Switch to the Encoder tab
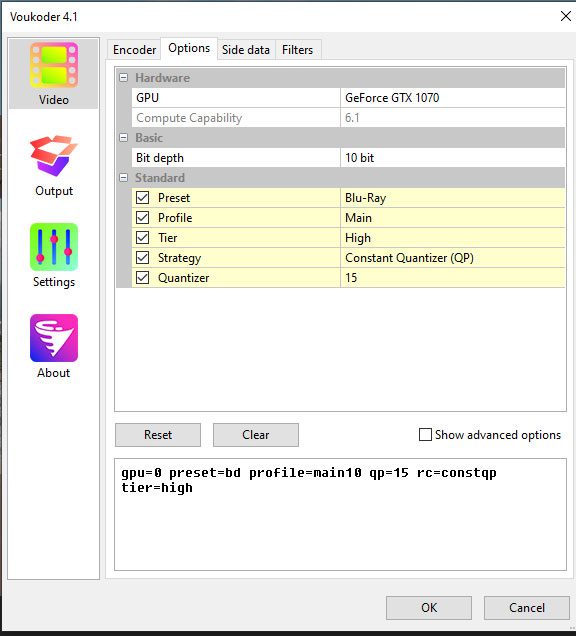This screenshot has height=636, width=576. (x=134, y=50)
